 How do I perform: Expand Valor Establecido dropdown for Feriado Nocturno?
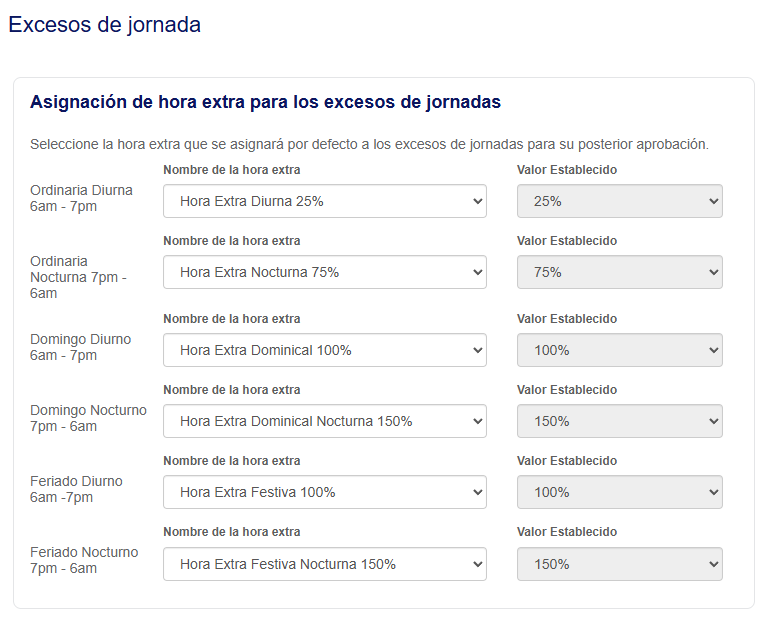pyautogui.click(x=619, y=564)
